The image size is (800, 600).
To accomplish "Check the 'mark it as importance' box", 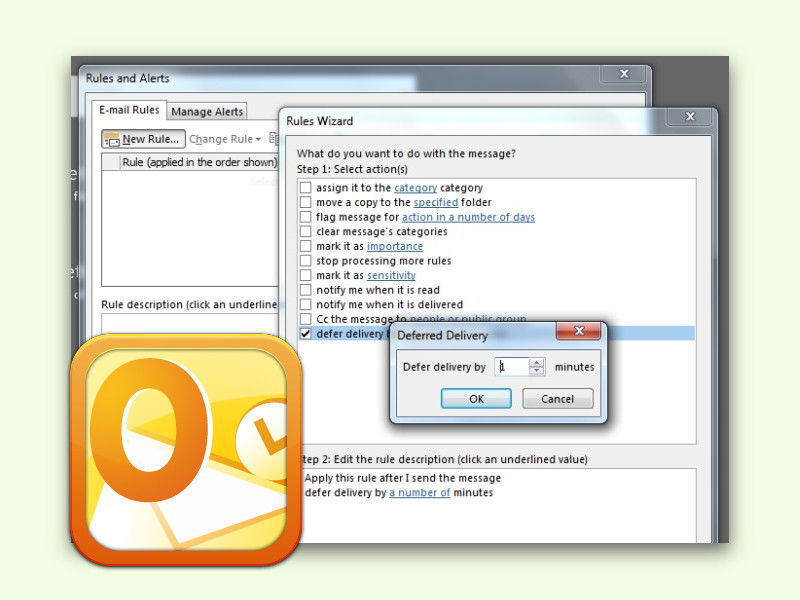I will point(305,246).
